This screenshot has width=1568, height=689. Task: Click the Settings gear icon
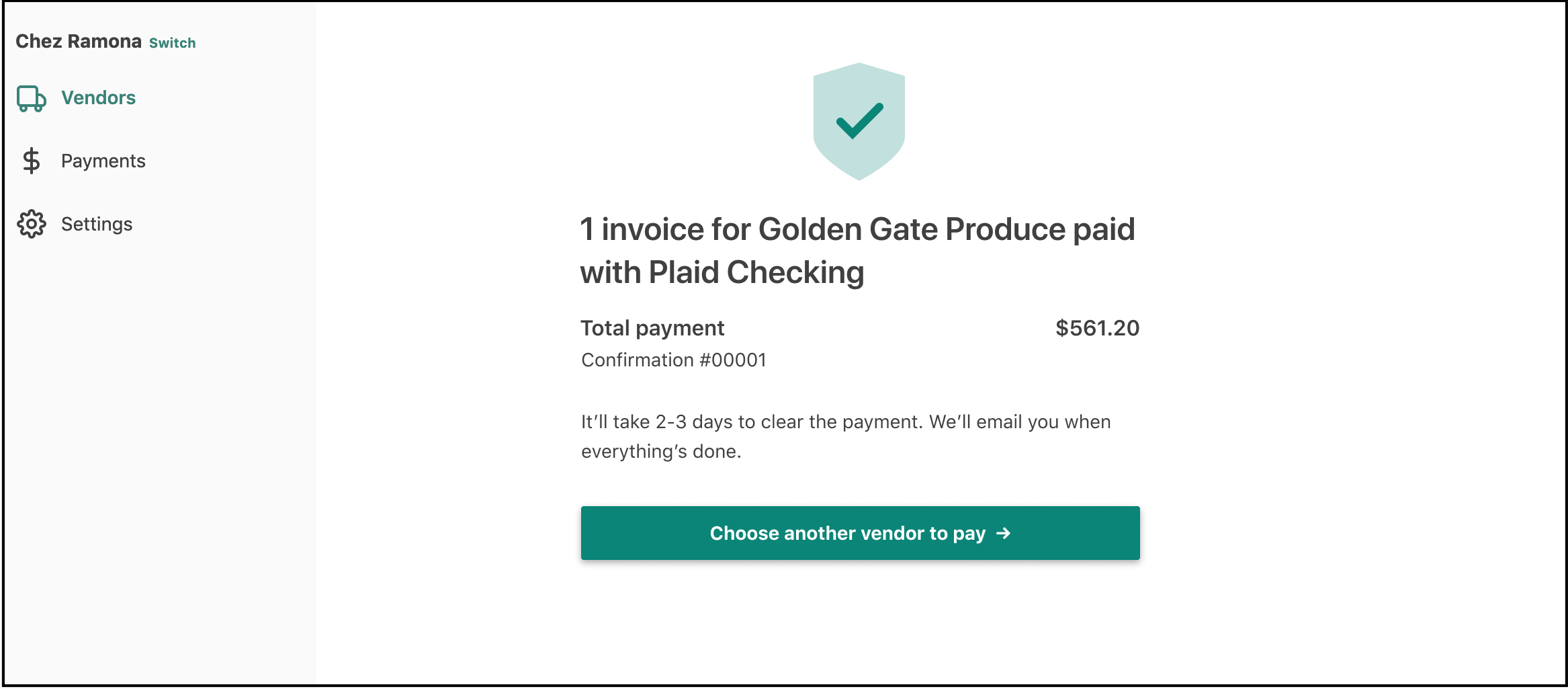tap(32, 224)
